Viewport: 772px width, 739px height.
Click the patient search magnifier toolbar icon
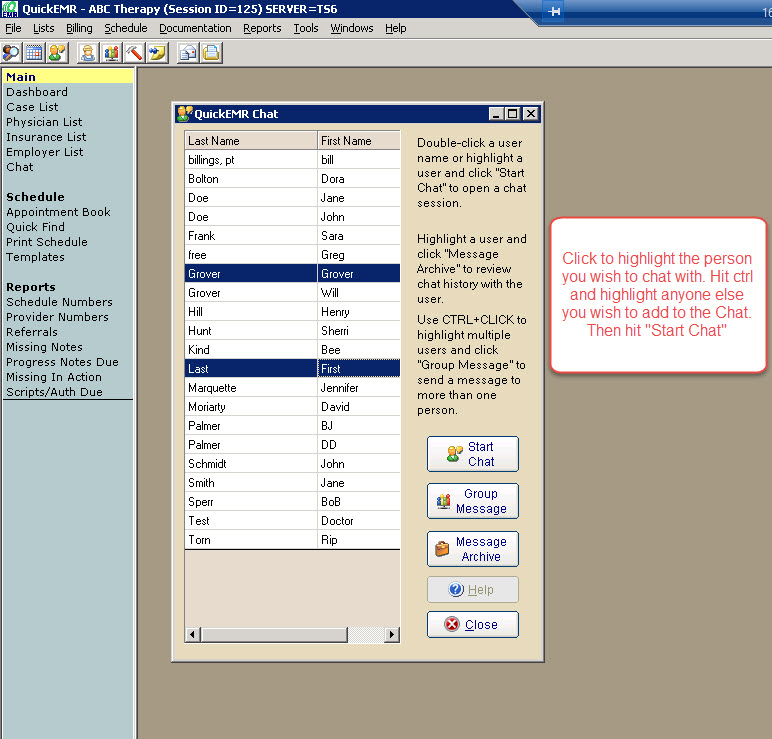pyautogui.click(x=11, y=53)
